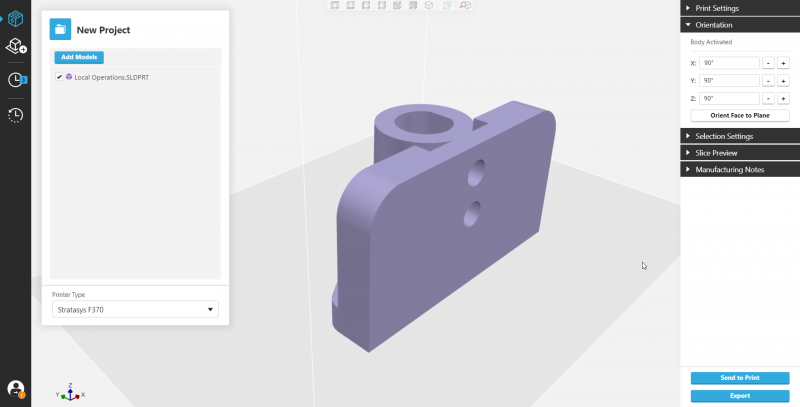800x407 pixels.
Task: Increase the Z rotation with plus button
Action: coord(783,98)
